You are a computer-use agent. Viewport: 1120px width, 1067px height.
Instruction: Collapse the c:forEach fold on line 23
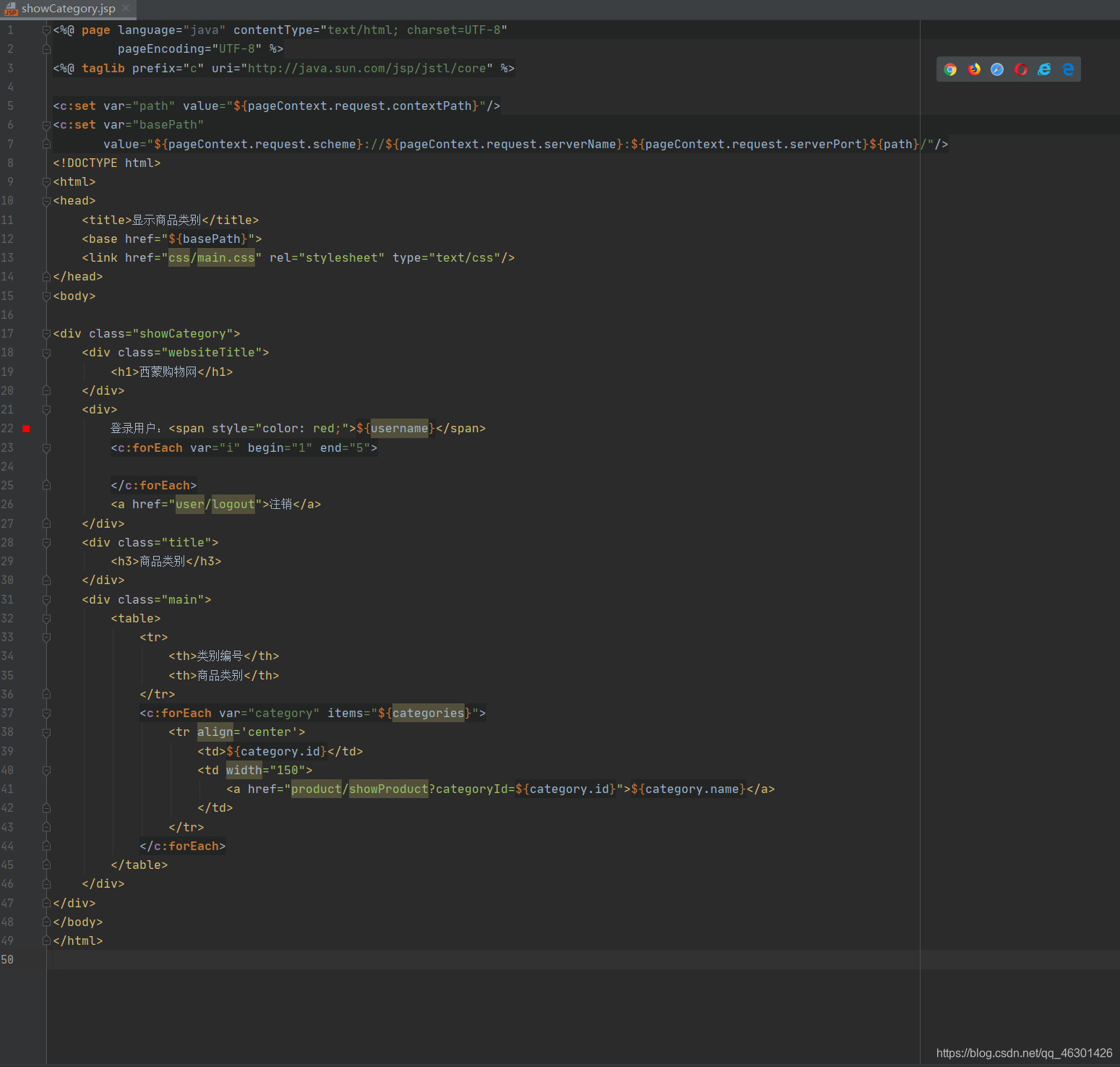click(46, 448)
